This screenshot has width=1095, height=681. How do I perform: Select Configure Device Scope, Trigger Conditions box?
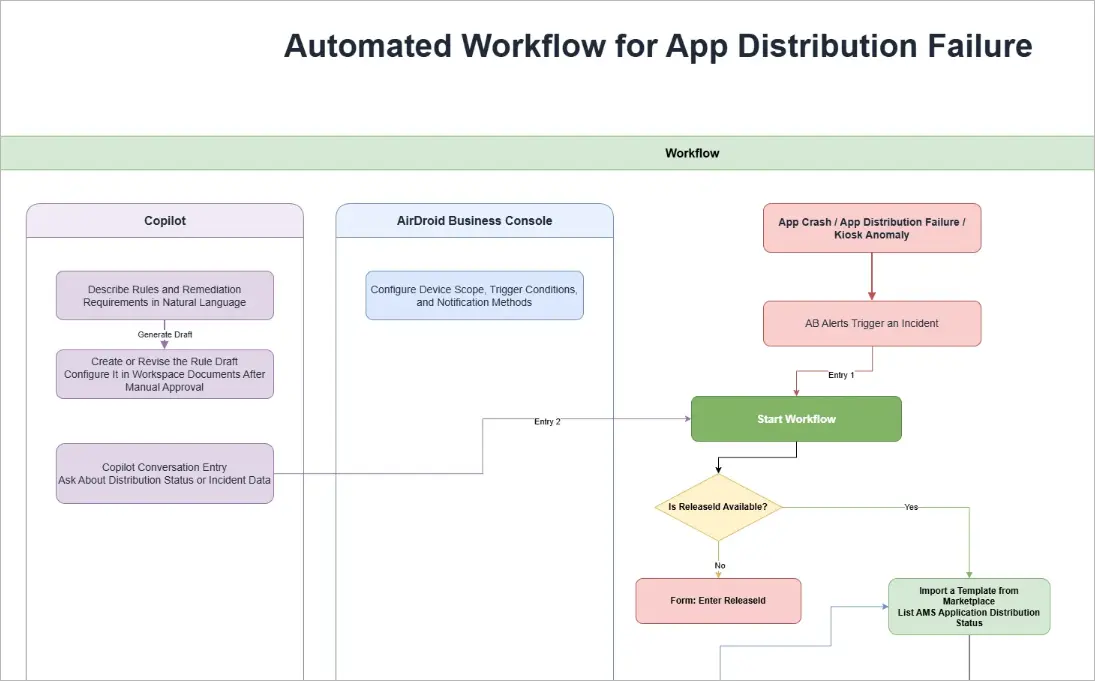(x=474, y=295)
